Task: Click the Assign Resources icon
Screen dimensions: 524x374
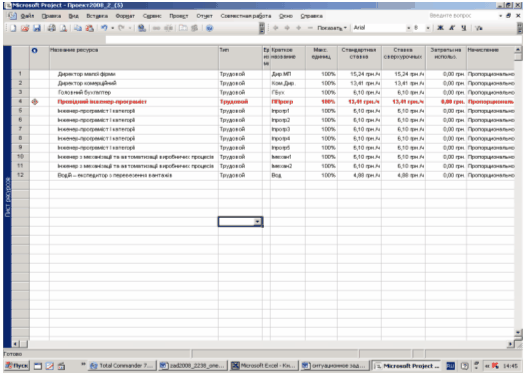Action: click(x=194, y=28)
